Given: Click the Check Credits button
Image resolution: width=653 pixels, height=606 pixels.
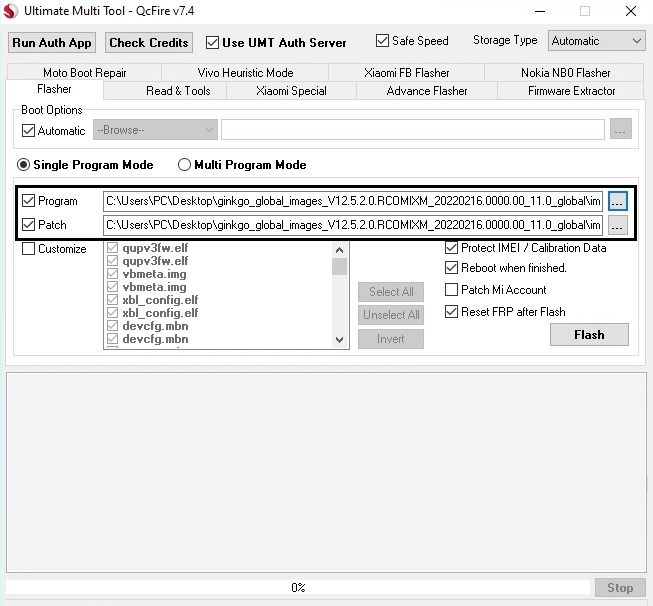Looking at the screenshot, I should 149,43.
